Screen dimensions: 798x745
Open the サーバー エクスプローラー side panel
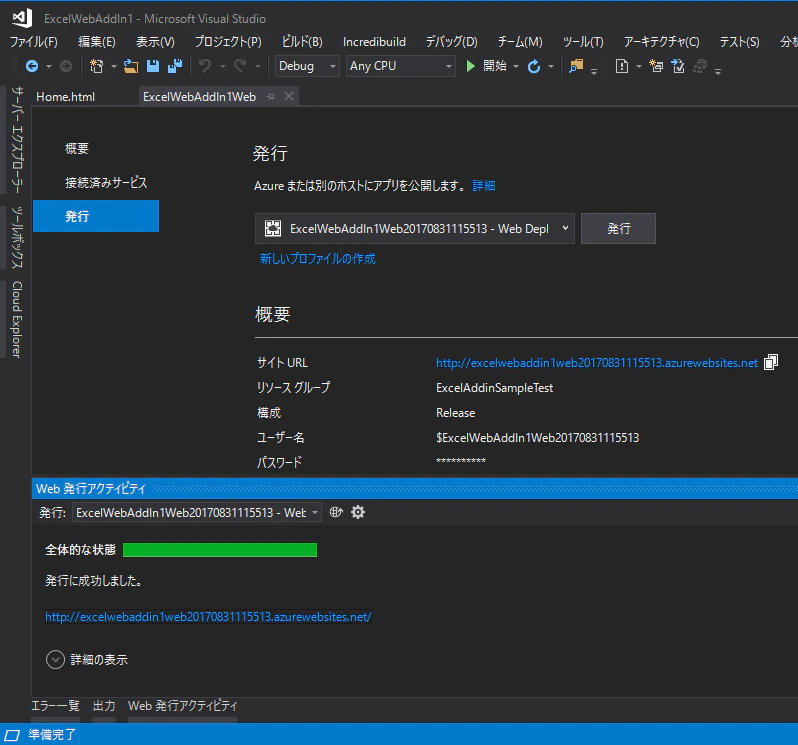click(x=17, y=140)
